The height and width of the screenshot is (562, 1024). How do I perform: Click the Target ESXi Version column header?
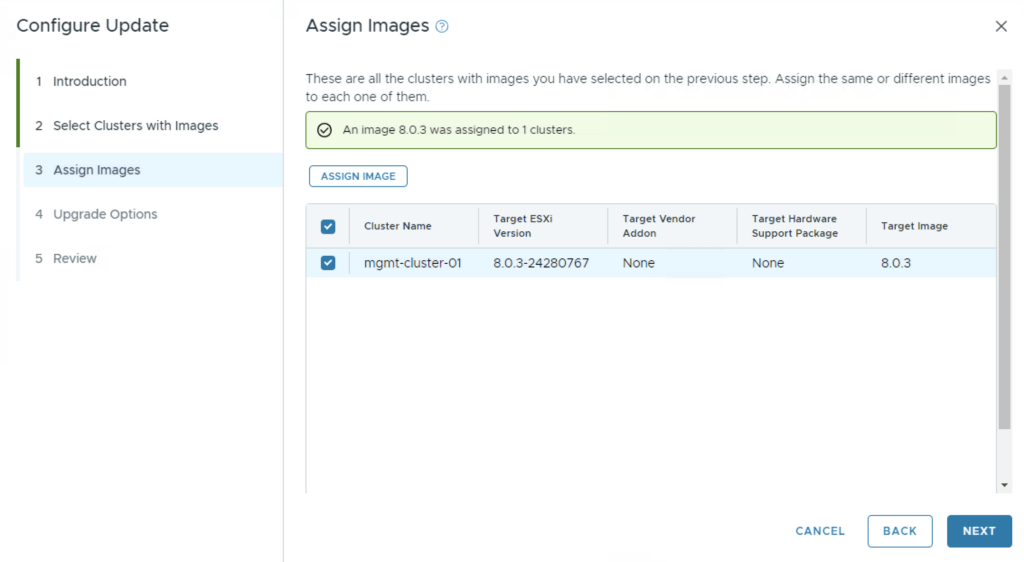(527, 226)
